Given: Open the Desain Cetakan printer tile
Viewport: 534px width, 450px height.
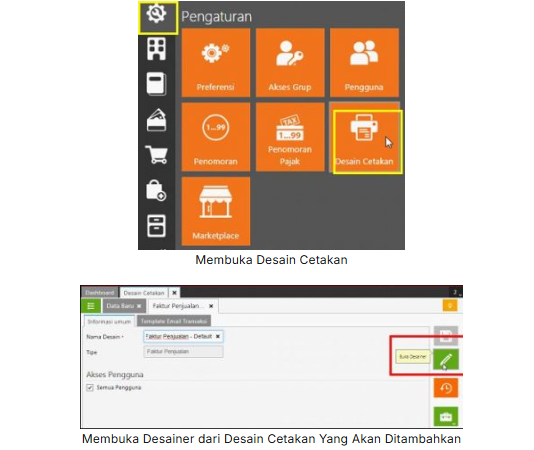Looking at the screenshot, I should coord(364,137).
